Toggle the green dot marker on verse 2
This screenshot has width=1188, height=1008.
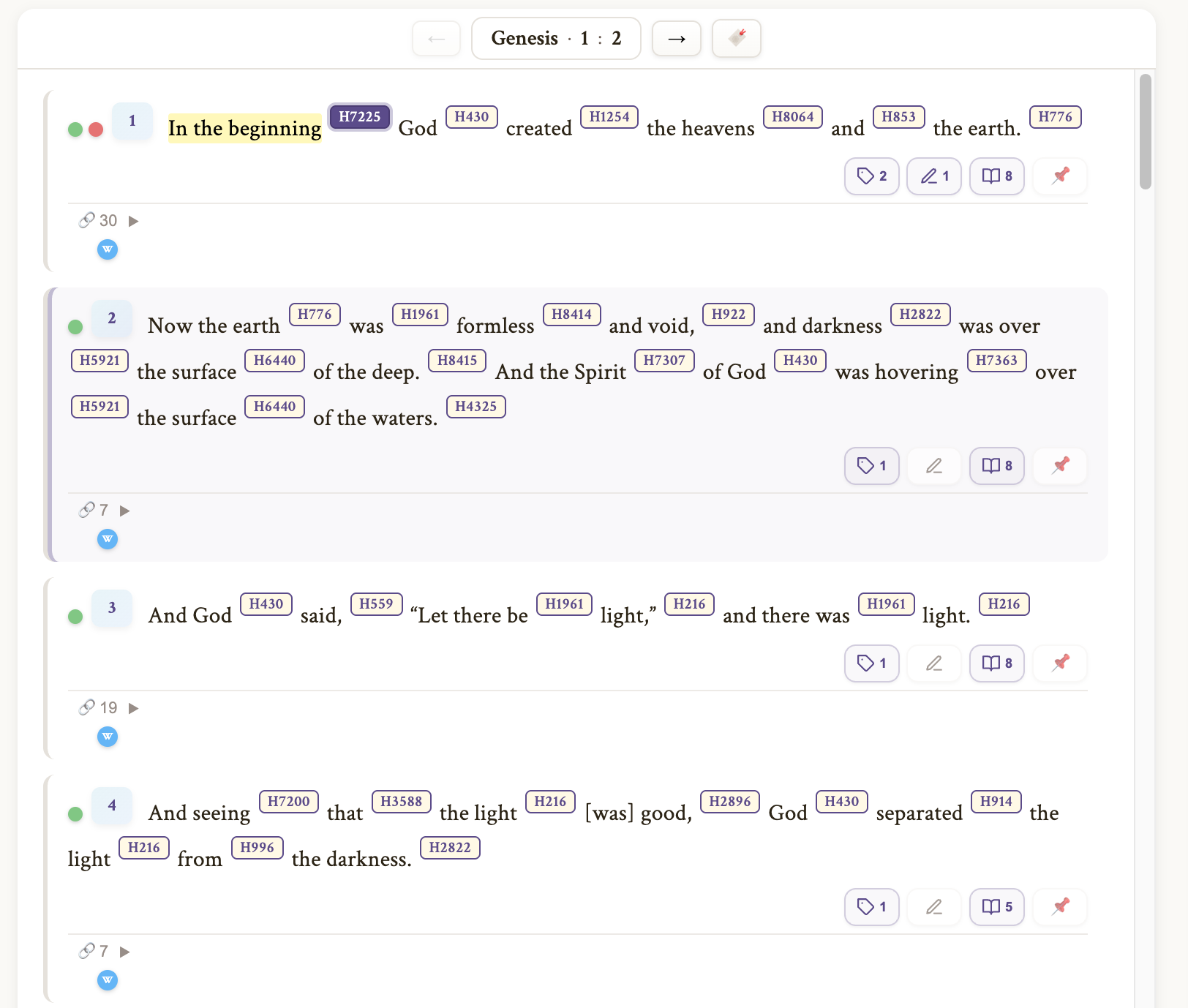(75, 327)
